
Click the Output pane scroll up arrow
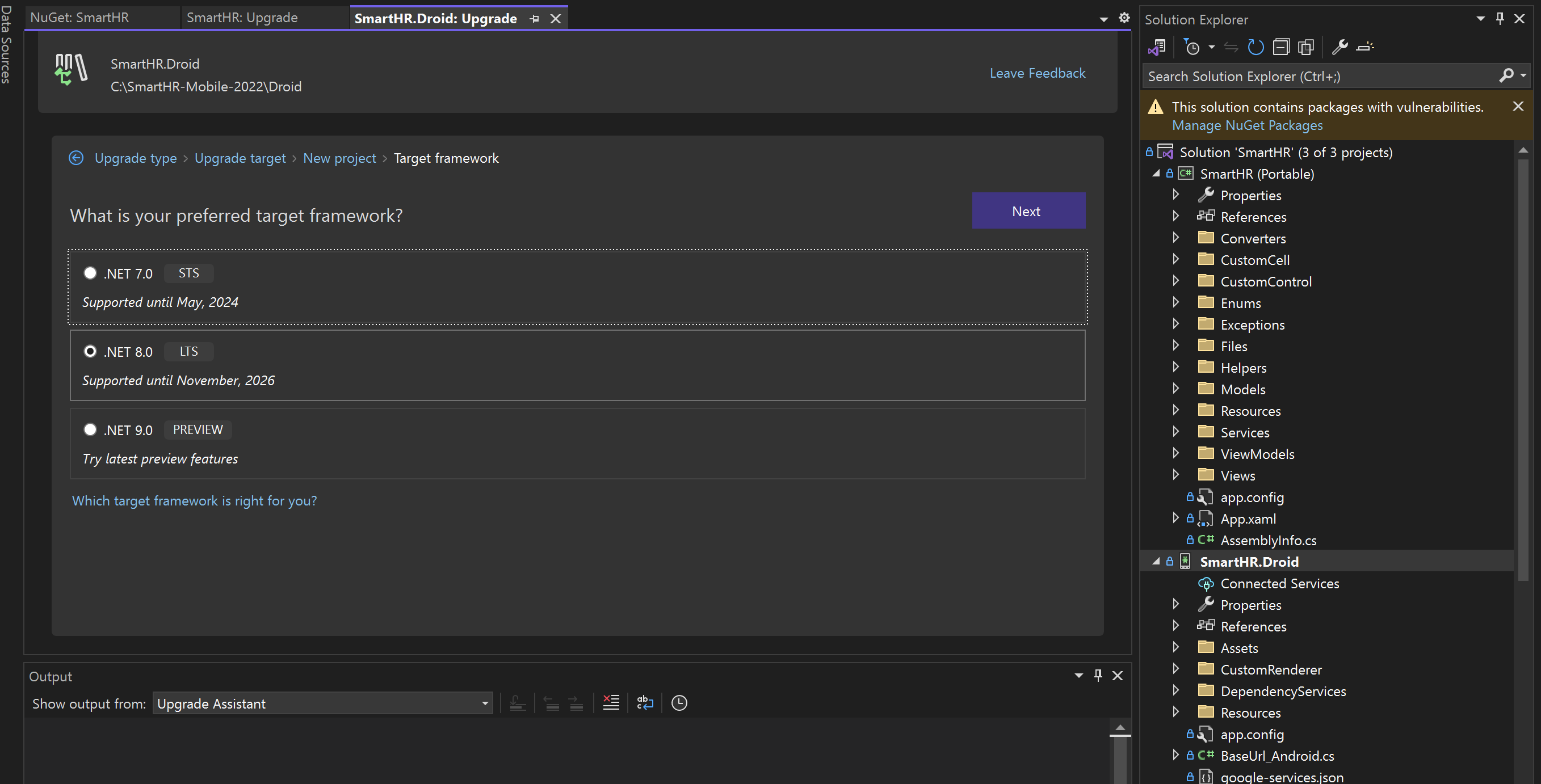[1120, 728]
